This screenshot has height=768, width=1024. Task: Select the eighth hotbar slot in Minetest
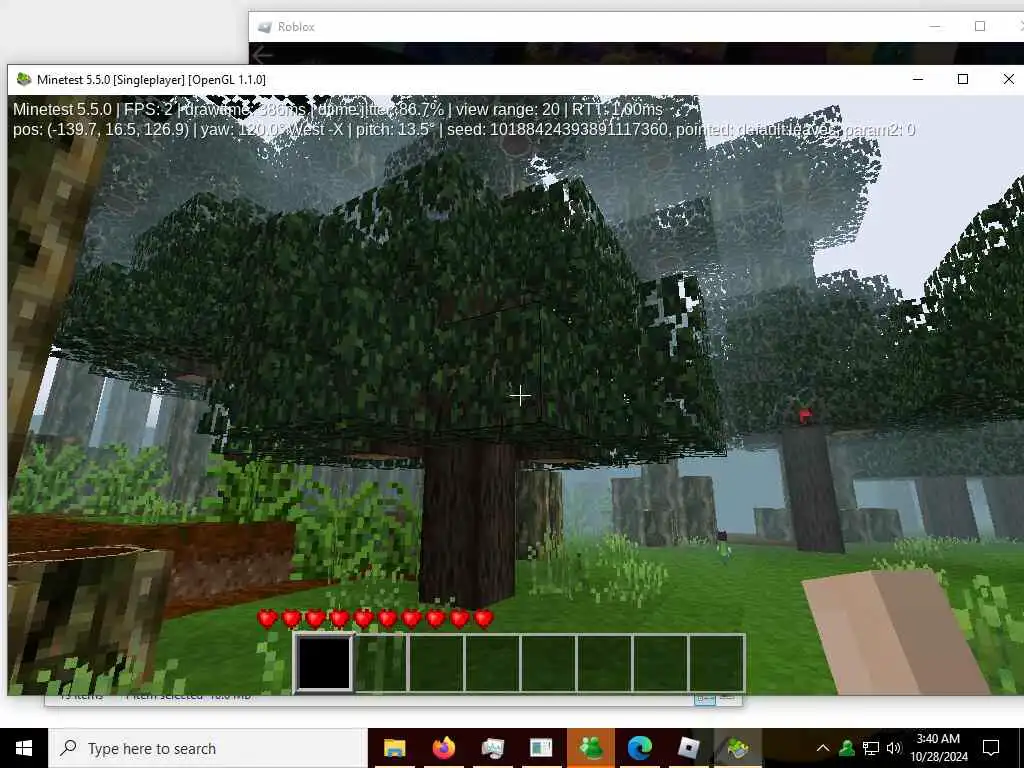(717, 662)
